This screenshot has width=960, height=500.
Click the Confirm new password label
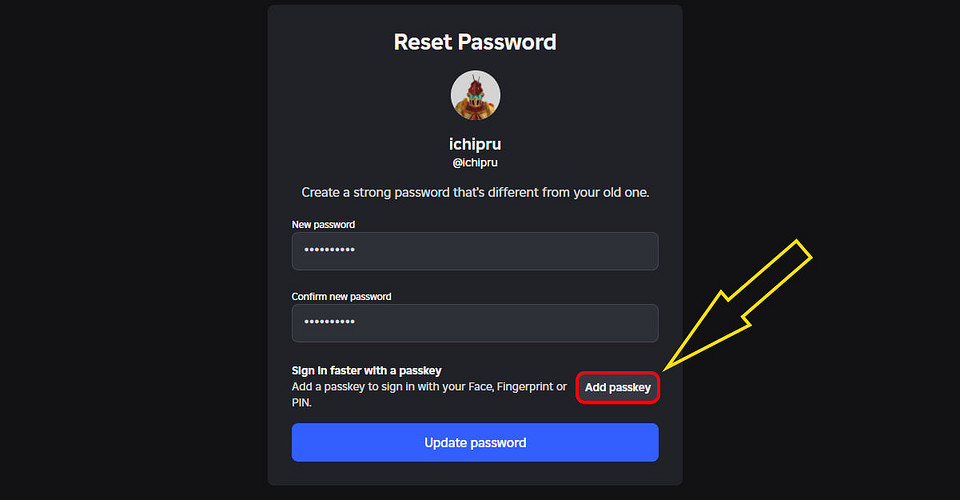[x=341, y=297]
